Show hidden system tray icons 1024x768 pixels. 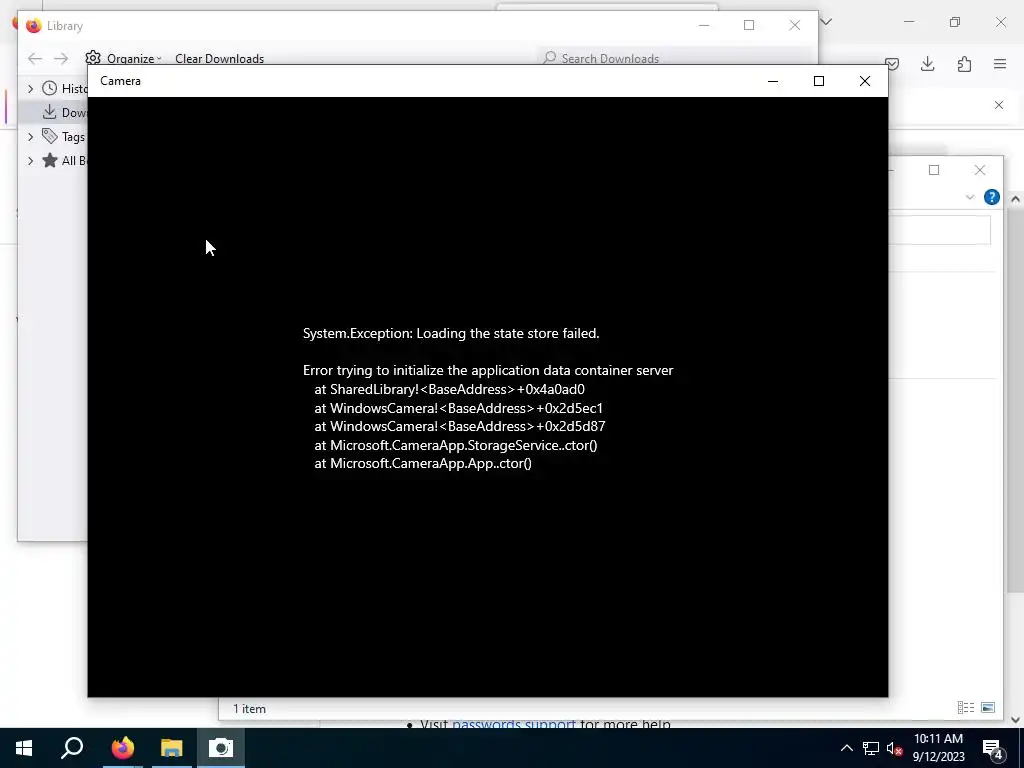point(846,748)
